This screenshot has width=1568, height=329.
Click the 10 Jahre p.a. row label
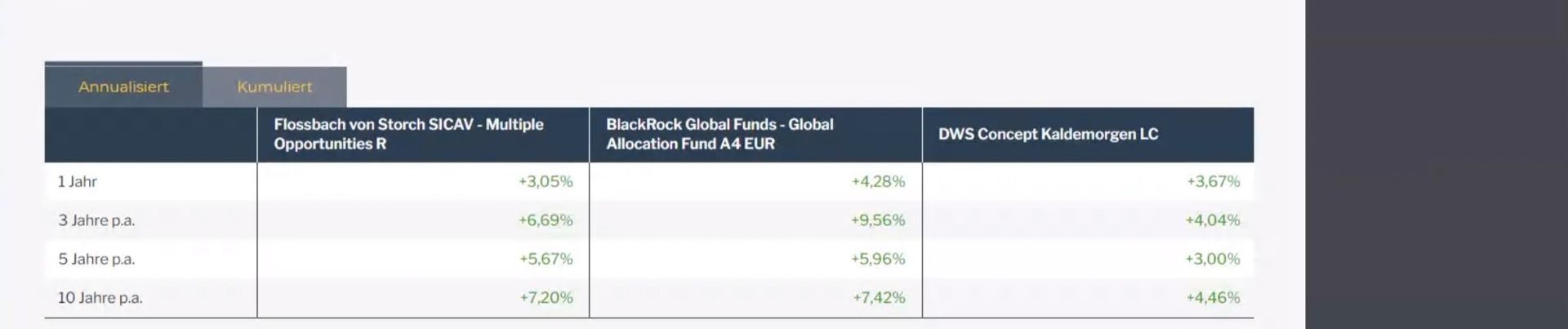(100, 298)
